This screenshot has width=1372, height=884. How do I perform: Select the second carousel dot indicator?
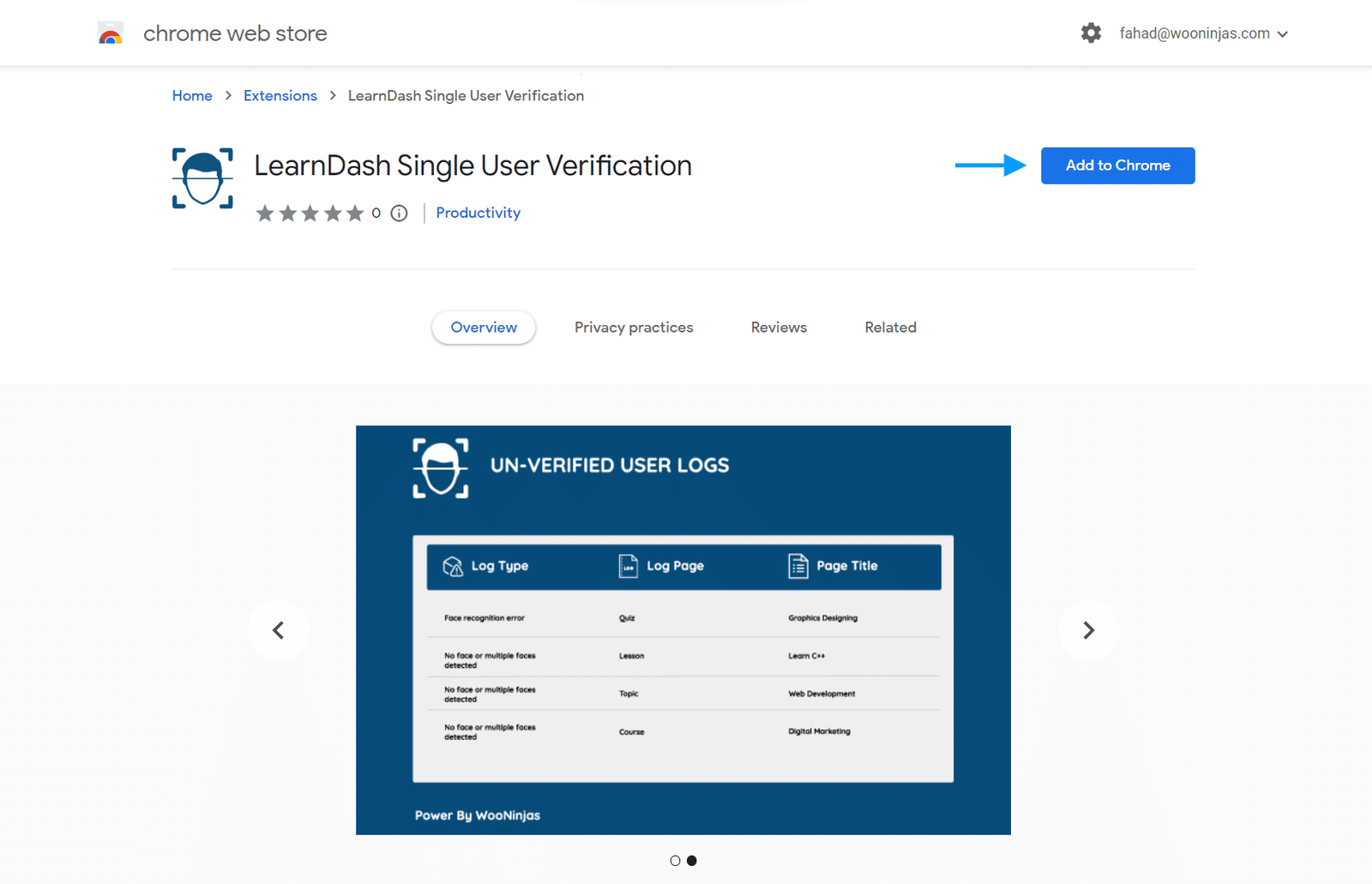coord(692,861)
